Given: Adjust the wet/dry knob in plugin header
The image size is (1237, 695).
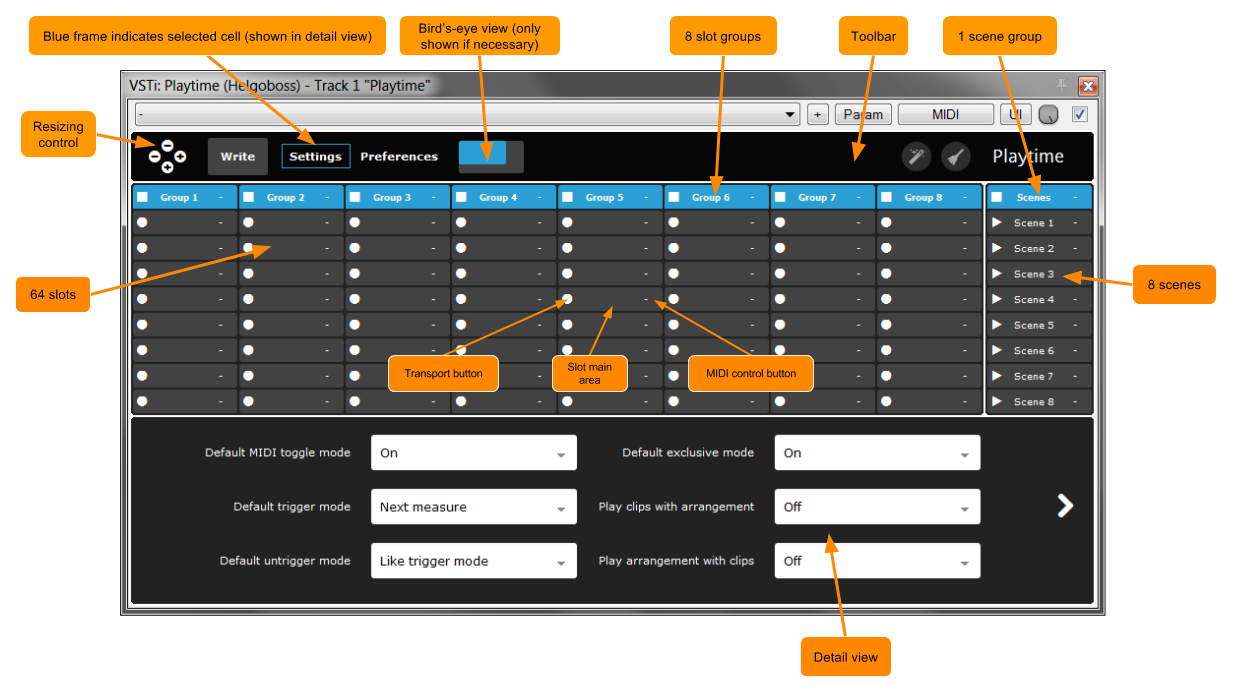Looking at the screenshot, I should (1047, 115).
